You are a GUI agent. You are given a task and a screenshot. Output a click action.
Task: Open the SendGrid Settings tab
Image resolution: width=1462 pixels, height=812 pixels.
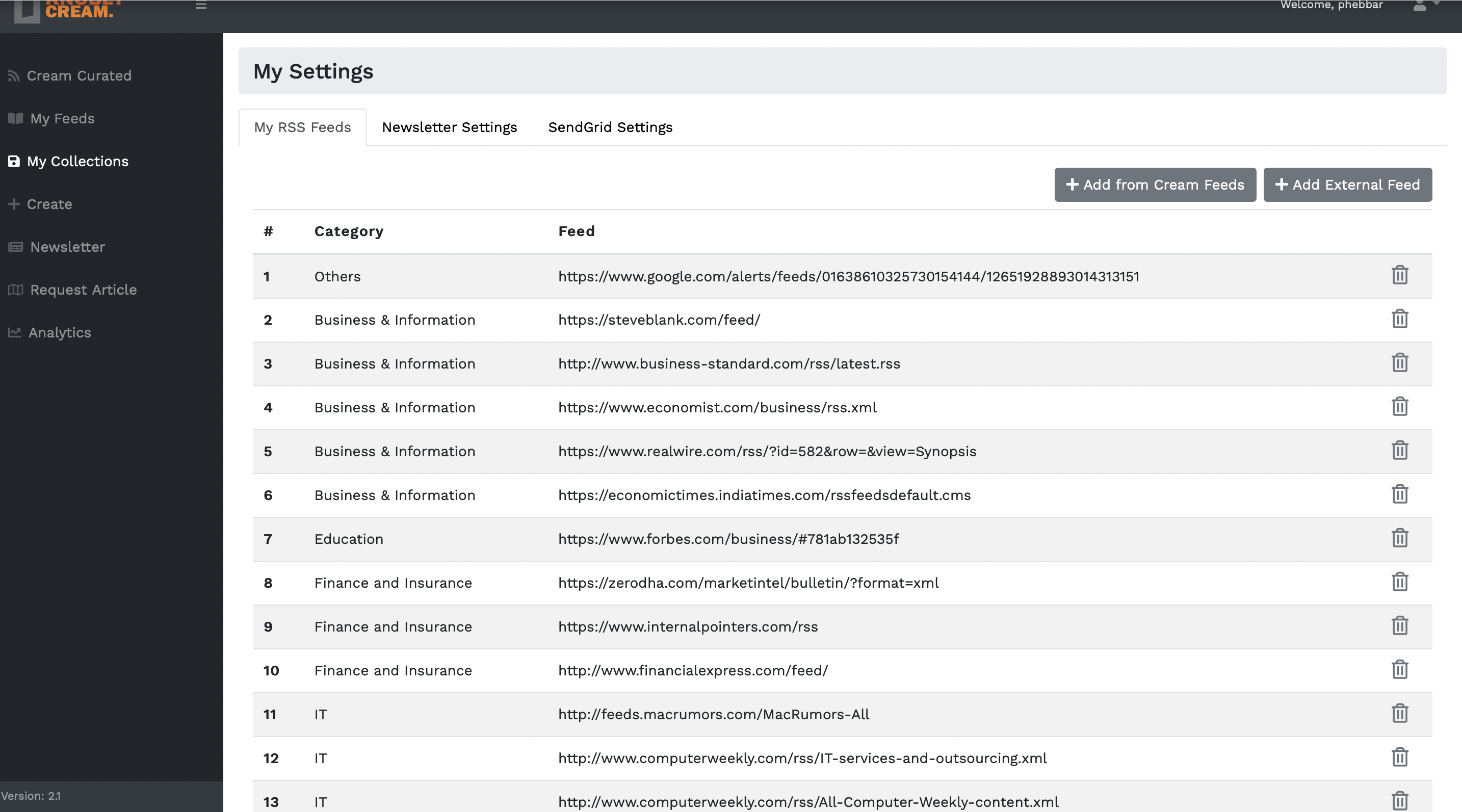click(x=610, y=127)
